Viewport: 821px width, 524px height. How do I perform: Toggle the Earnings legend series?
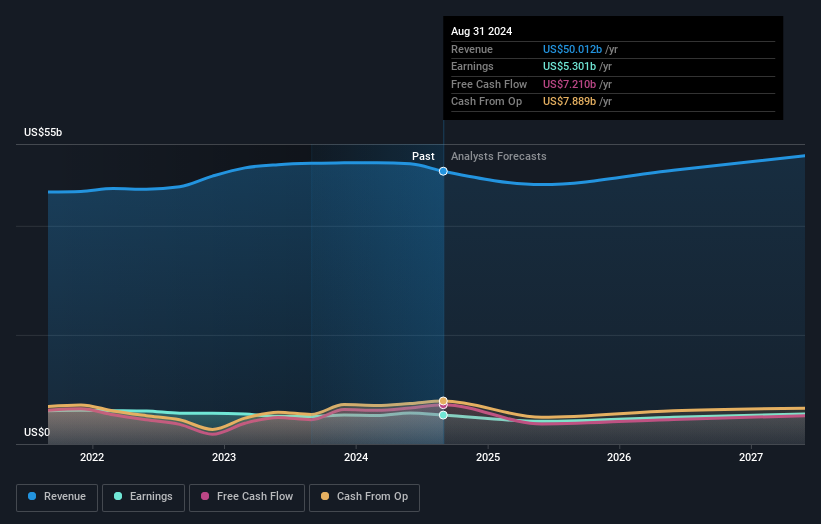coord(143,497)
